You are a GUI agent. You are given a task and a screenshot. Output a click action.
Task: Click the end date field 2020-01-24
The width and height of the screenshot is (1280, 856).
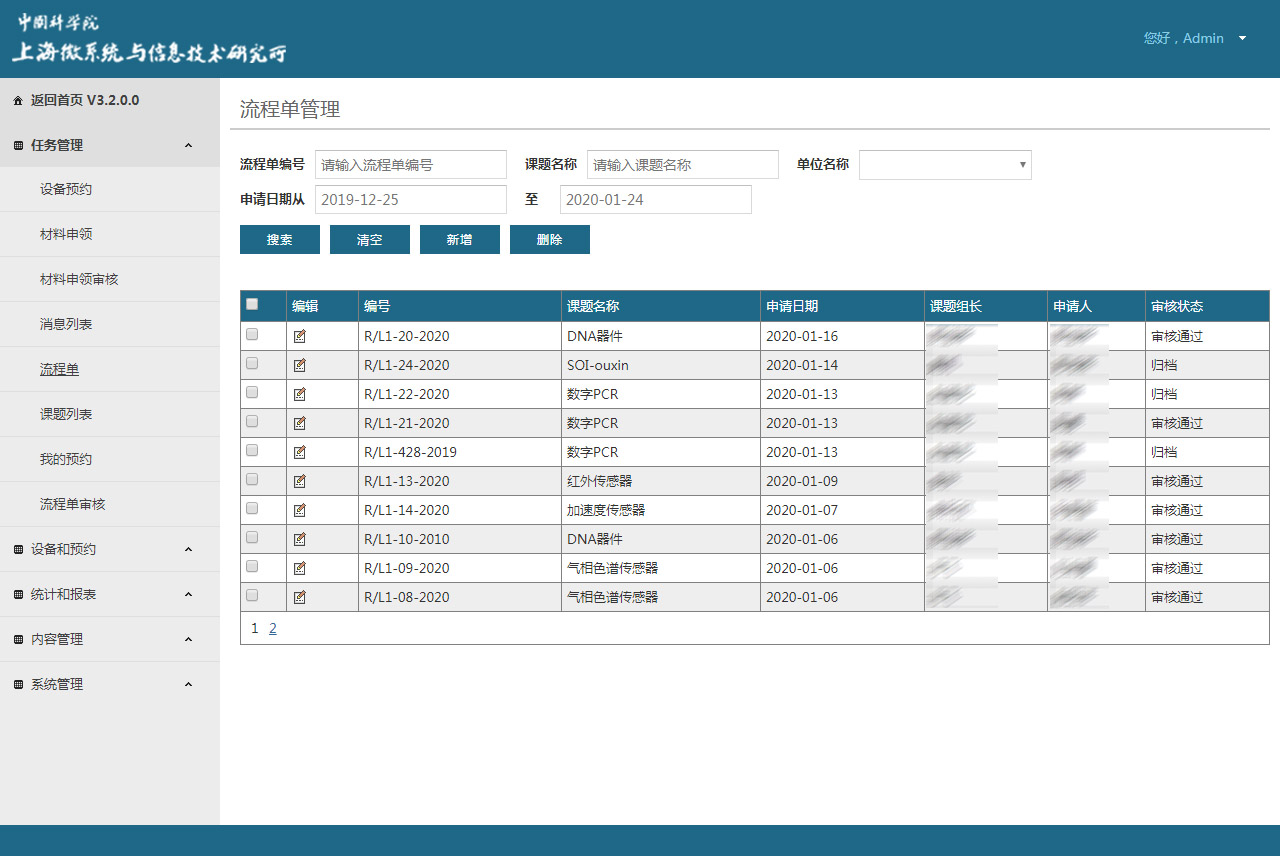tap(656, 200)
